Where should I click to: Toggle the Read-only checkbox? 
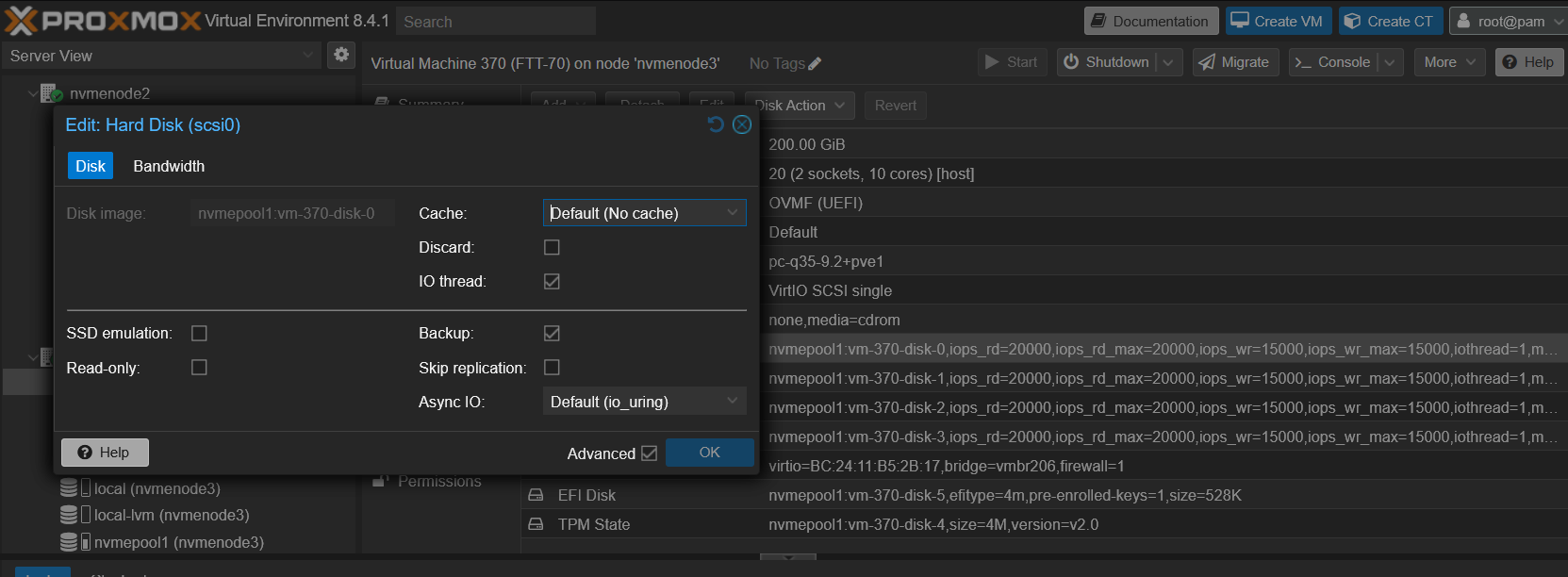pyautogui.click(x=199, y=367)
